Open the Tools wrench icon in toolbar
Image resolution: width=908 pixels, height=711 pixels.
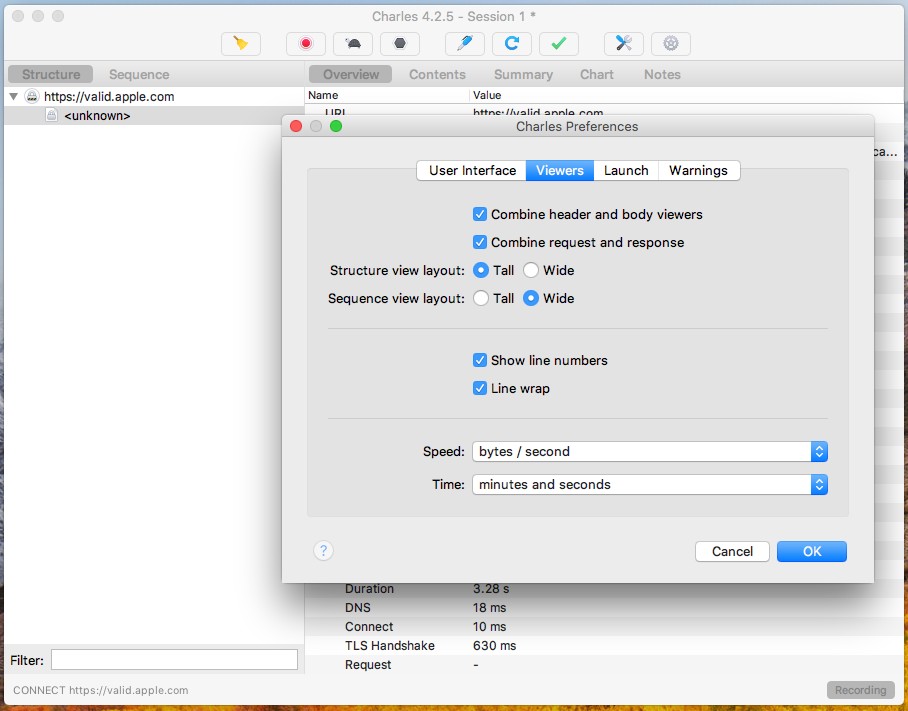(624, 44)
